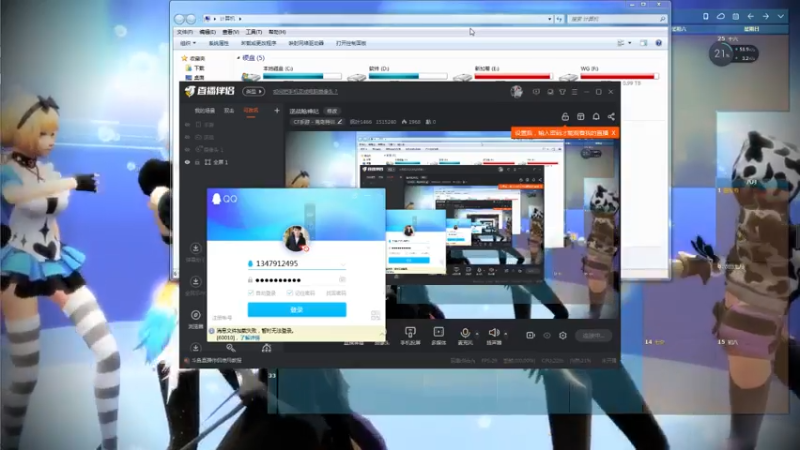This screenshot has height=450, width=800.
Task: Switch to the first scene tab
Action: 204,111
